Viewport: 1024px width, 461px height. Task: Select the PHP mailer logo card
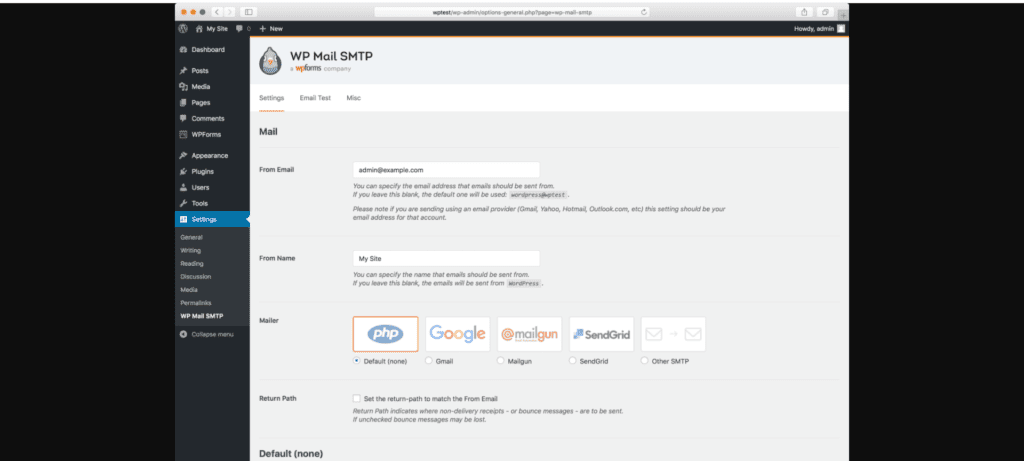[385, 334]
